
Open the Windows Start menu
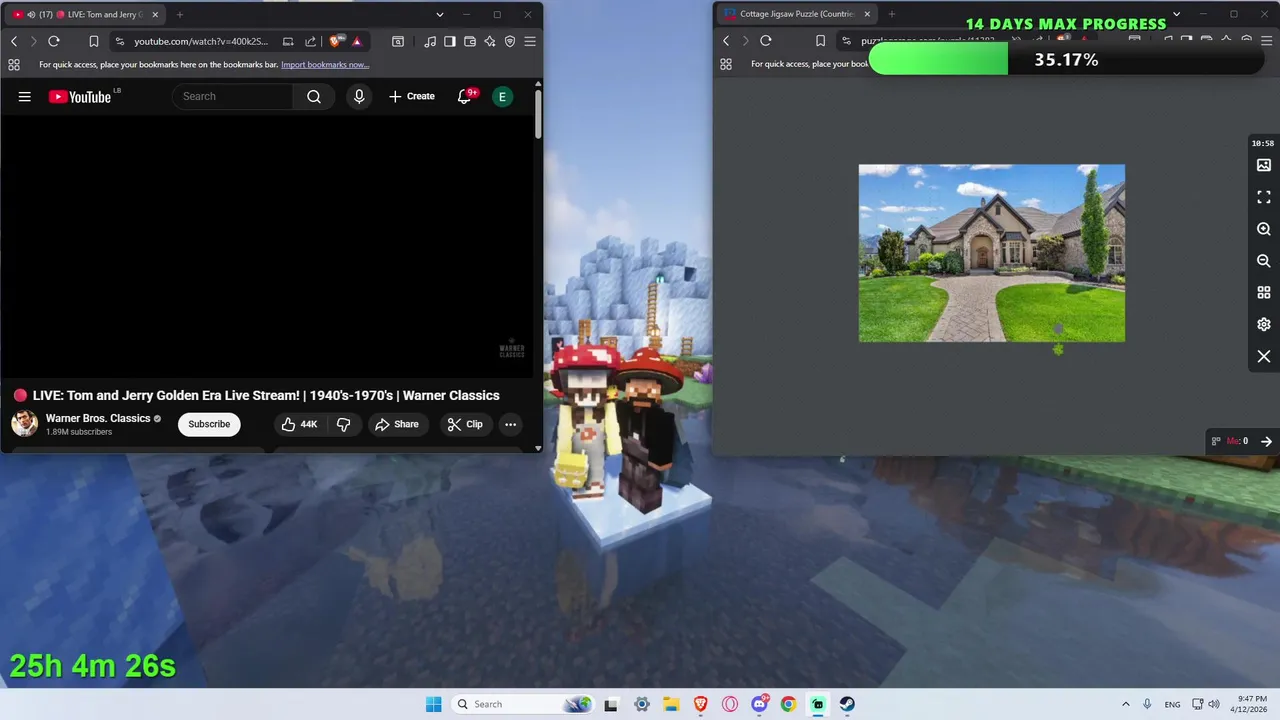[x=433, y=704]
